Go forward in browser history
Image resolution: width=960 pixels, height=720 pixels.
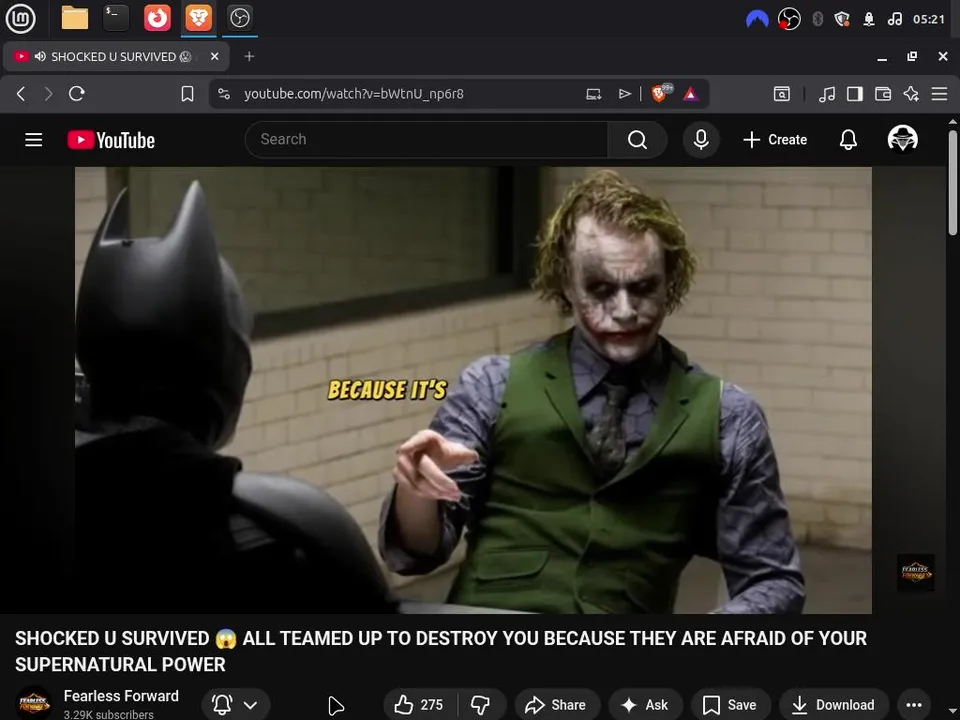point(48,94)
